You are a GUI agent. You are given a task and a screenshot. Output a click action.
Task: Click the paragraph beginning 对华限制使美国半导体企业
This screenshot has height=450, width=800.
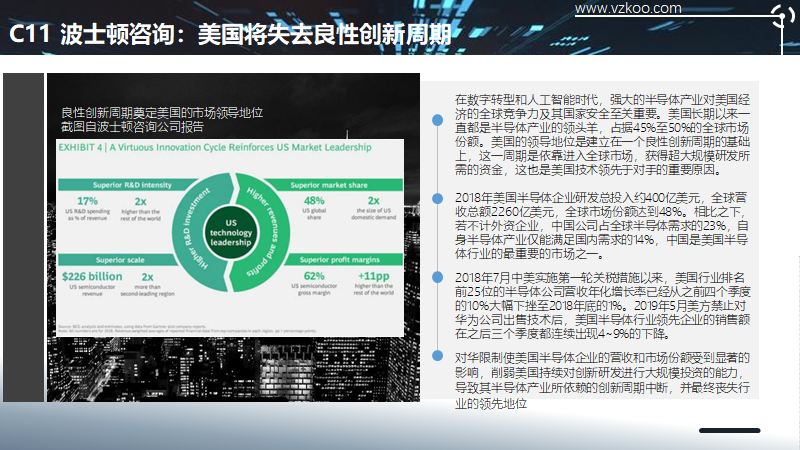(602, 381)
